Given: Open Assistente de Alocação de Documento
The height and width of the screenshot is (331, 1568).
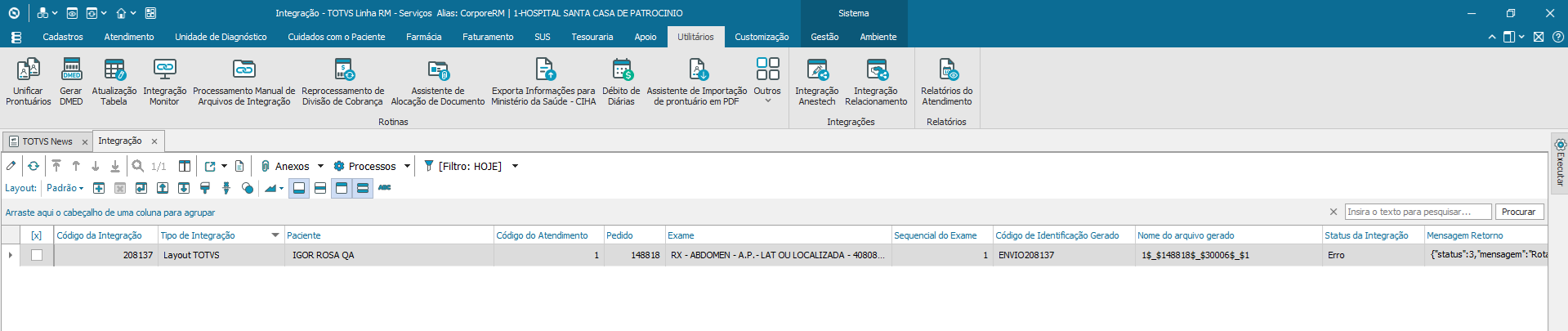Looking at the screenshot, I should [x=438, y=83].
